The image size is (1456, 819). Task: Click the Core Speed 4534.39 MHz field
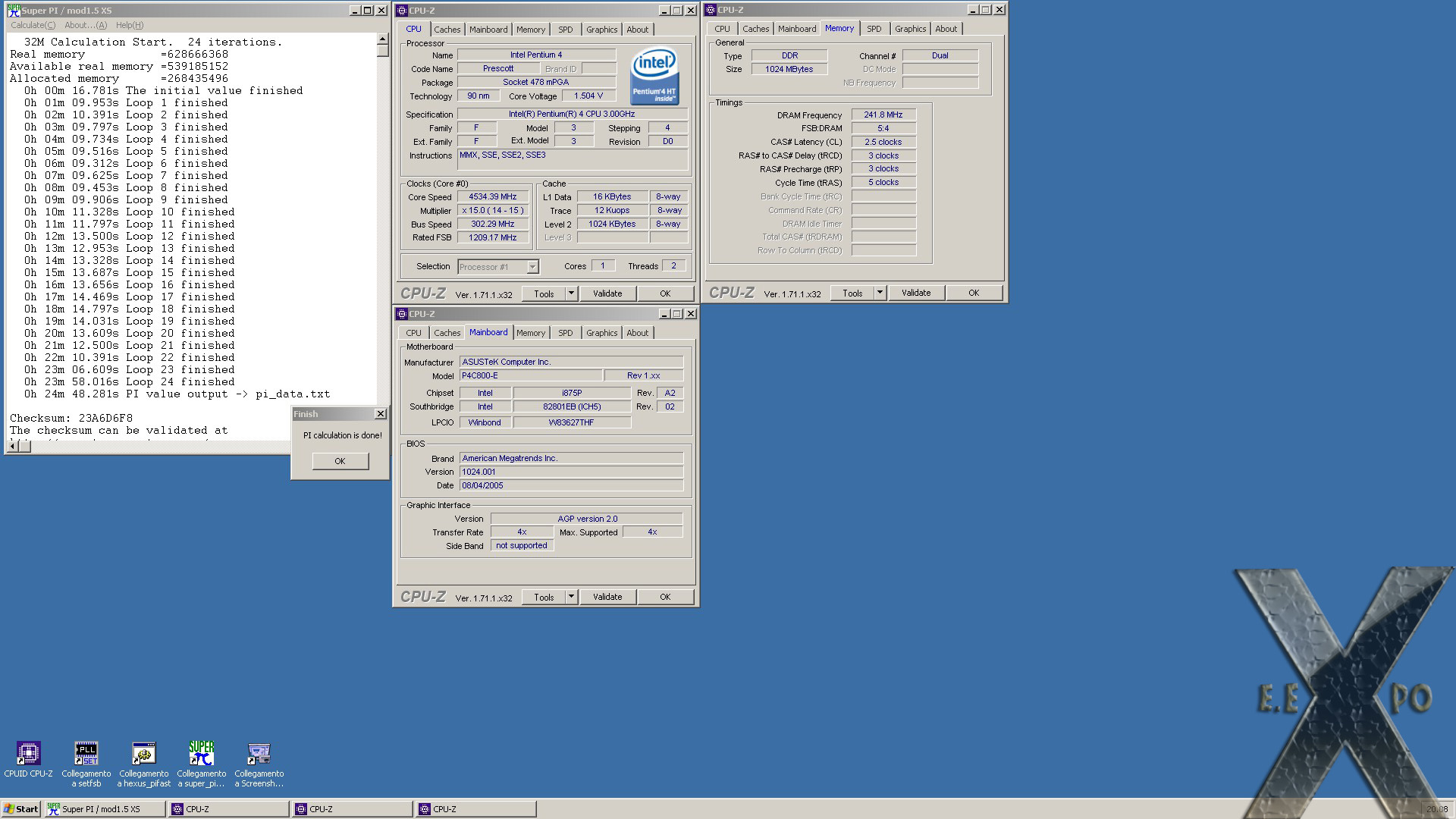(x=492, y=197)
